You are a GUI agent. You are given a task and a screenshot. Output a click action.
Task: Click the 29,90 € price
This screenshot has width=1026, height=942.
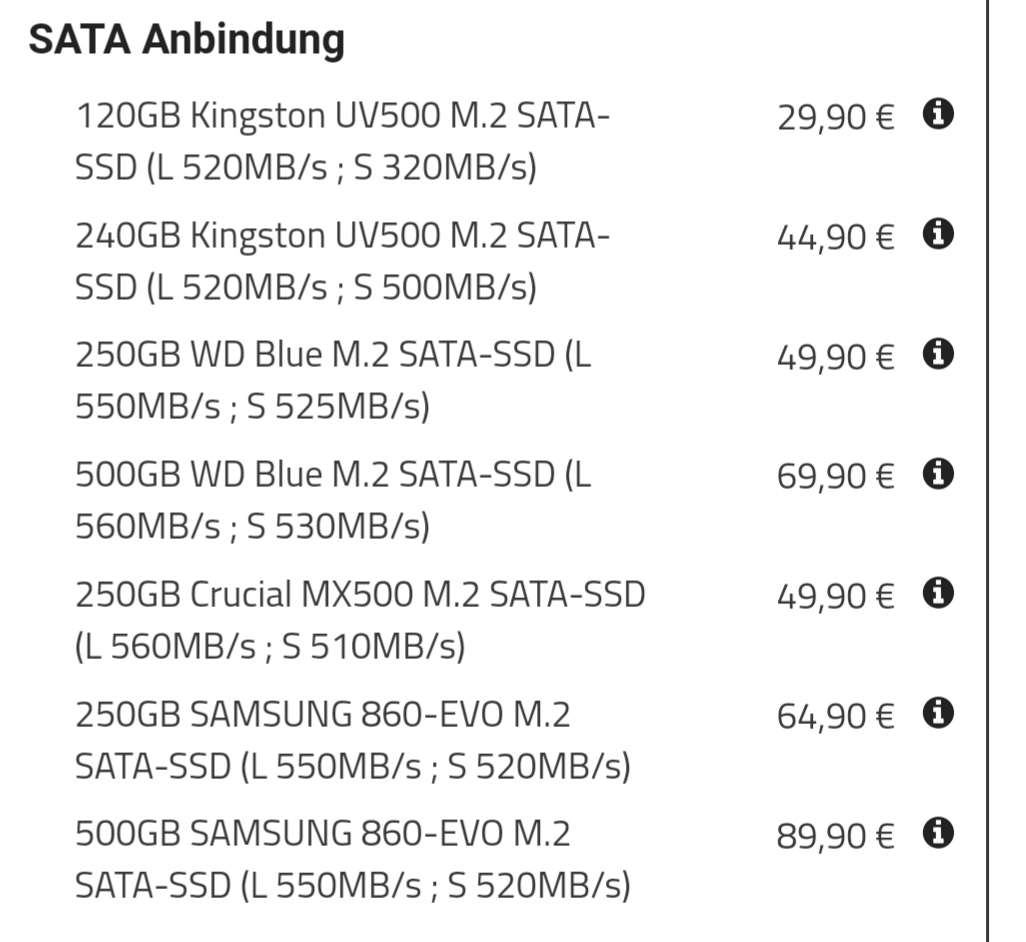pos(836,118)
